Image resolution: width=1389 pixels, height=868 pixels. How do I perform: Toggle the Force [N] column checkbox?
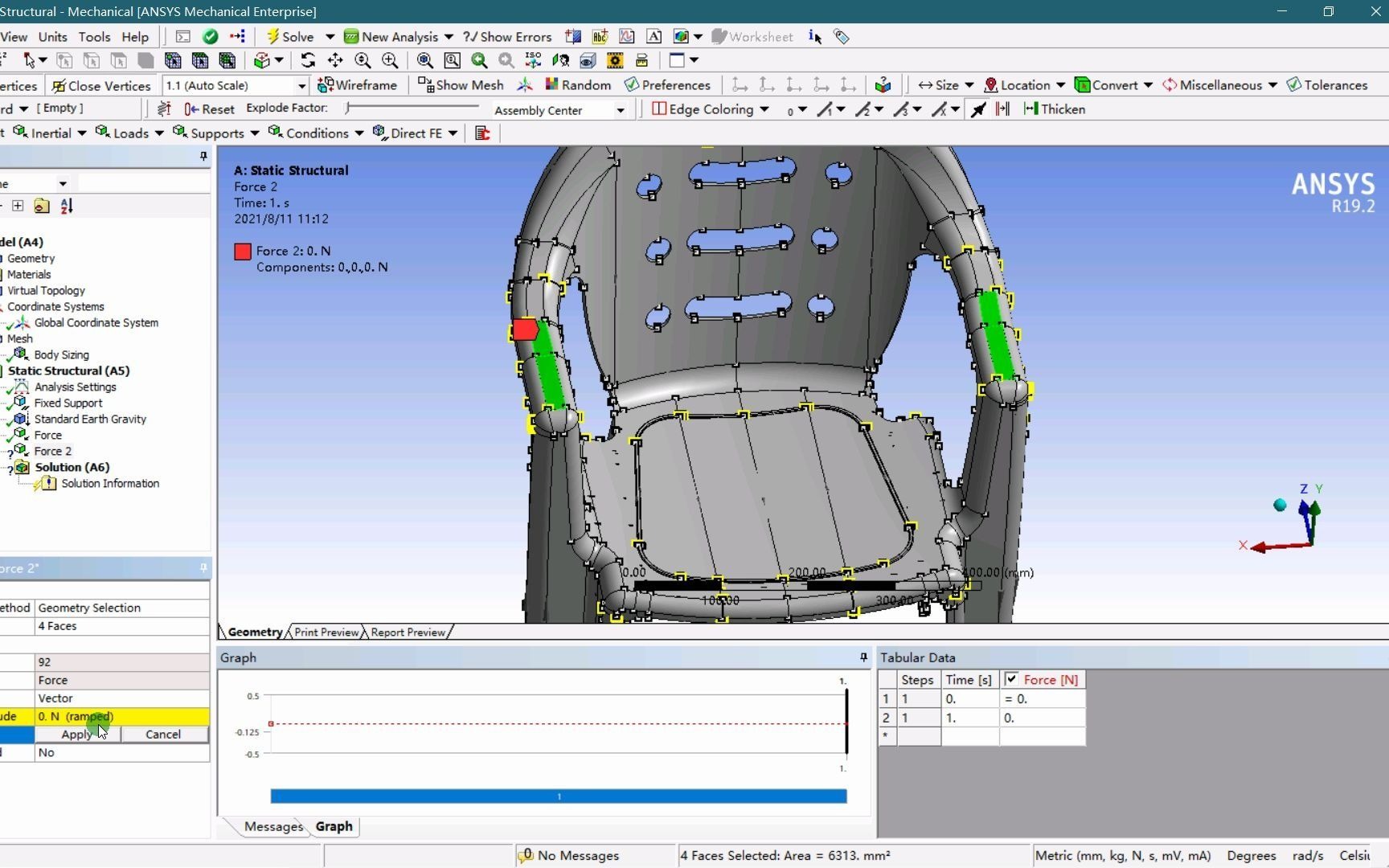coord(1011,679)
